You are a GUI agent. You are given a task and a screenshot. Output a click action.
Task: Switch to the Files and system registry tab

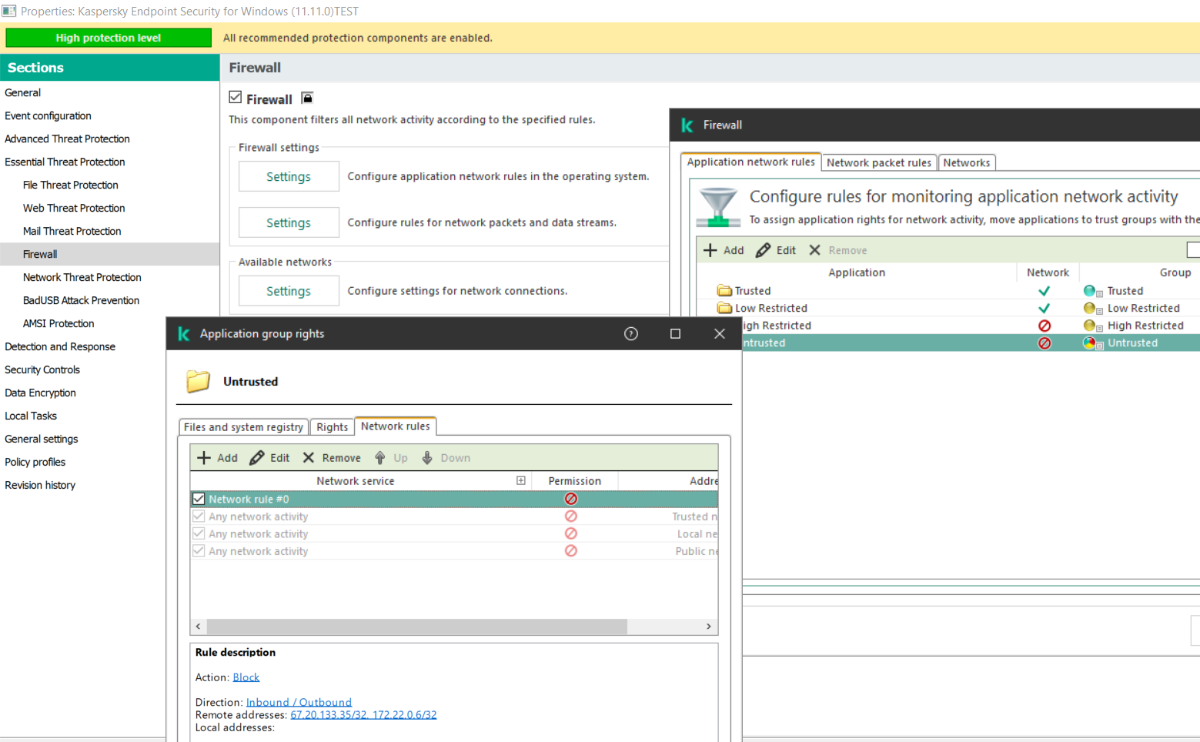(x=243, y=427)
